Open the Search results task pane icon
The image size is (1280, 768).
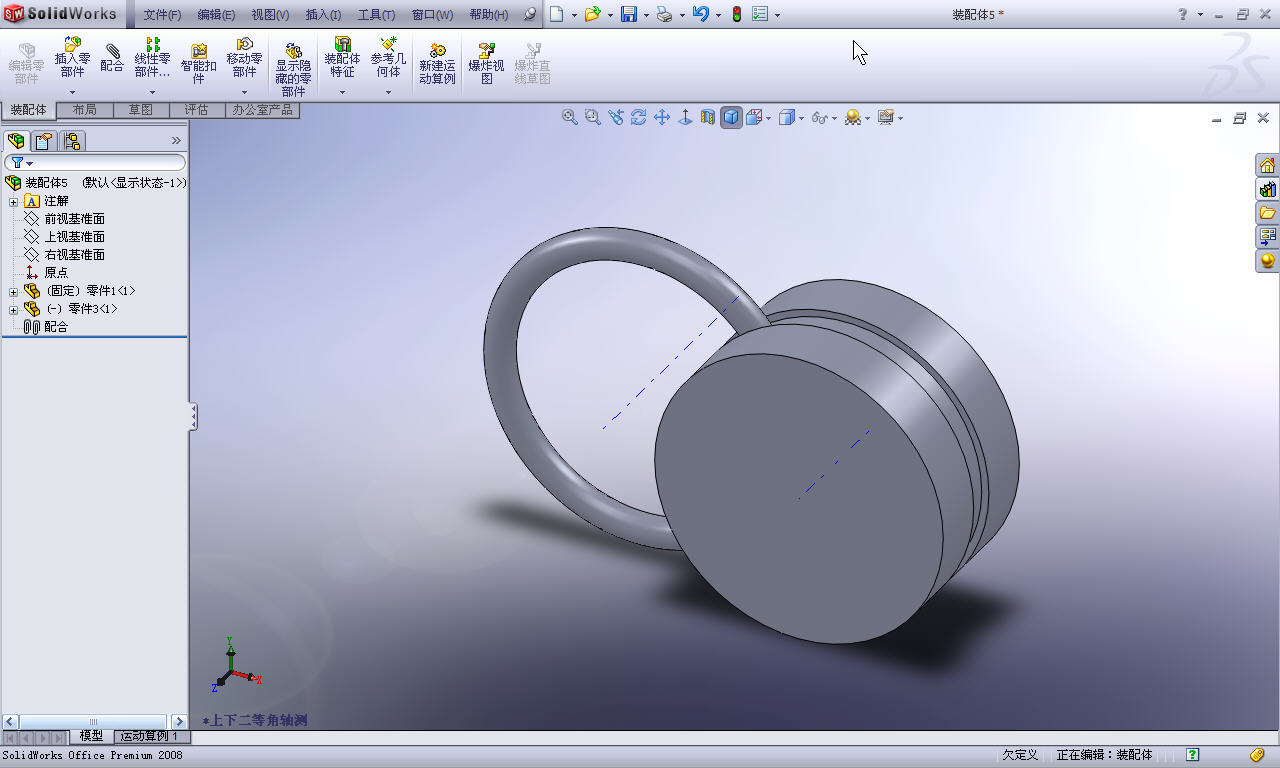1267,237
